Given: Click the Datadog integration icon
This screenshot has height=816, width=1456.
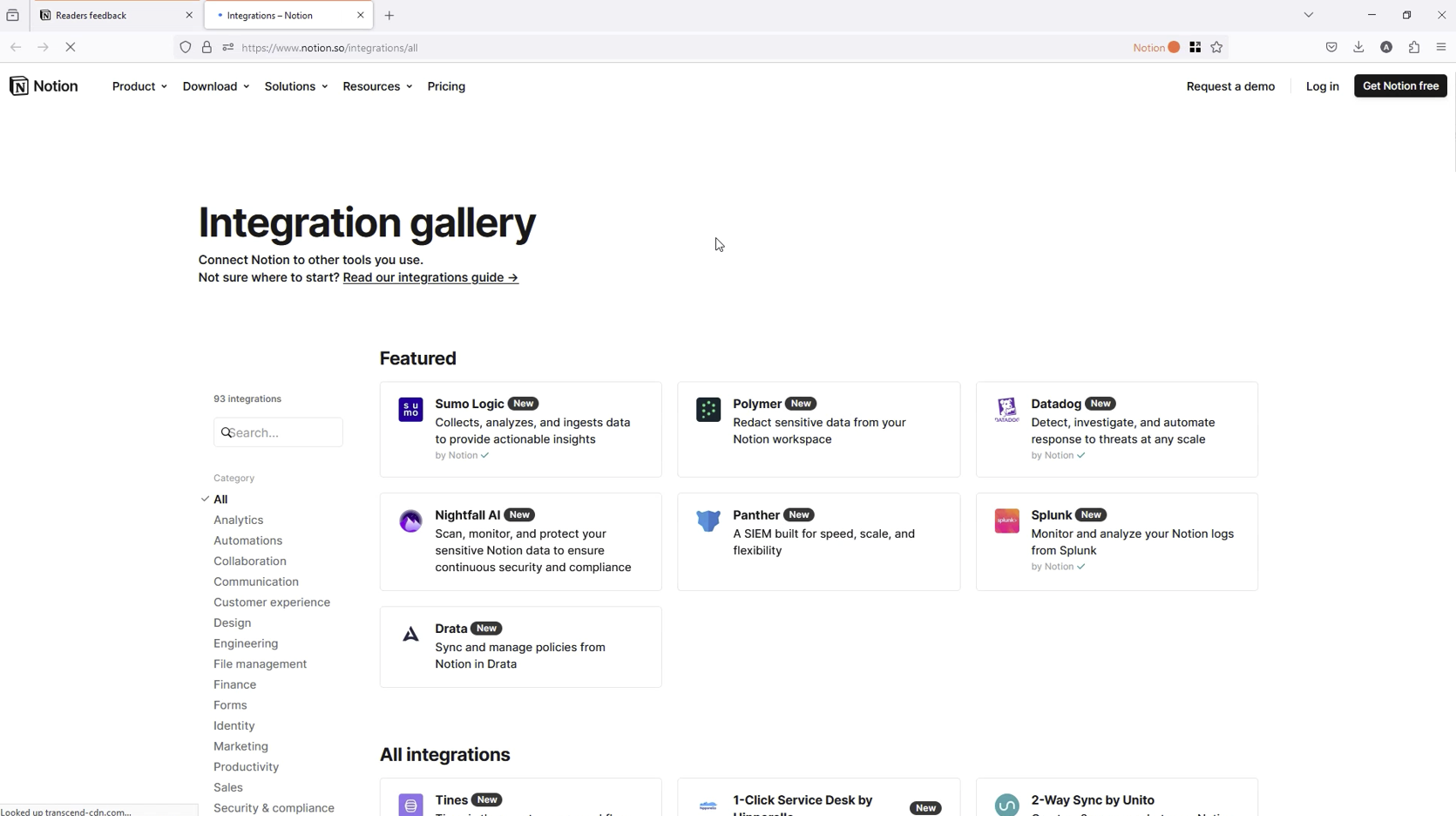Looking at the screenshot, I should (x=1006, y=410).
